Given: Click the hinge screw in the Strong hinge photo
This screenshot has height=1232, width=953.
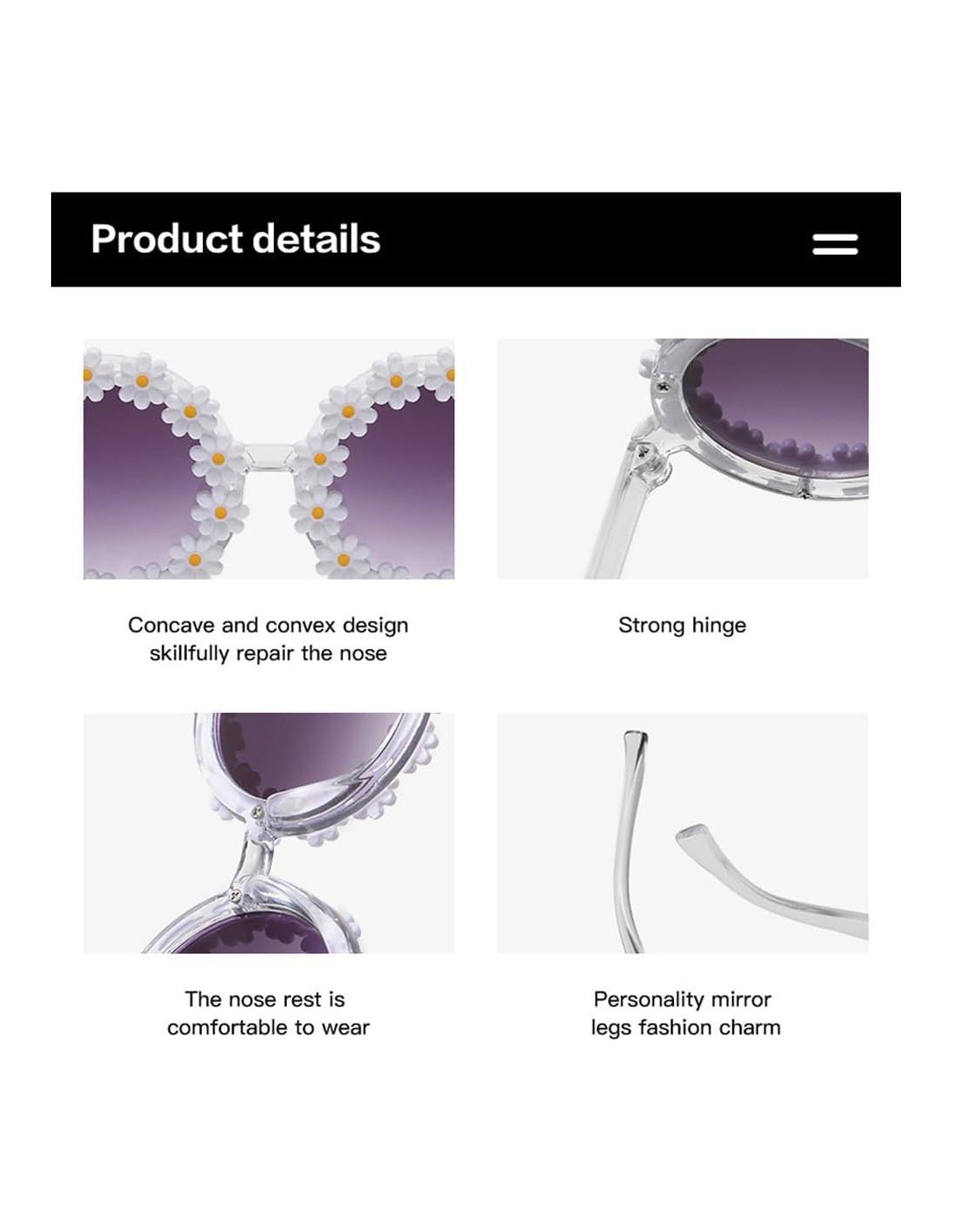Looking at the screenshot, I should pos(643,452).
